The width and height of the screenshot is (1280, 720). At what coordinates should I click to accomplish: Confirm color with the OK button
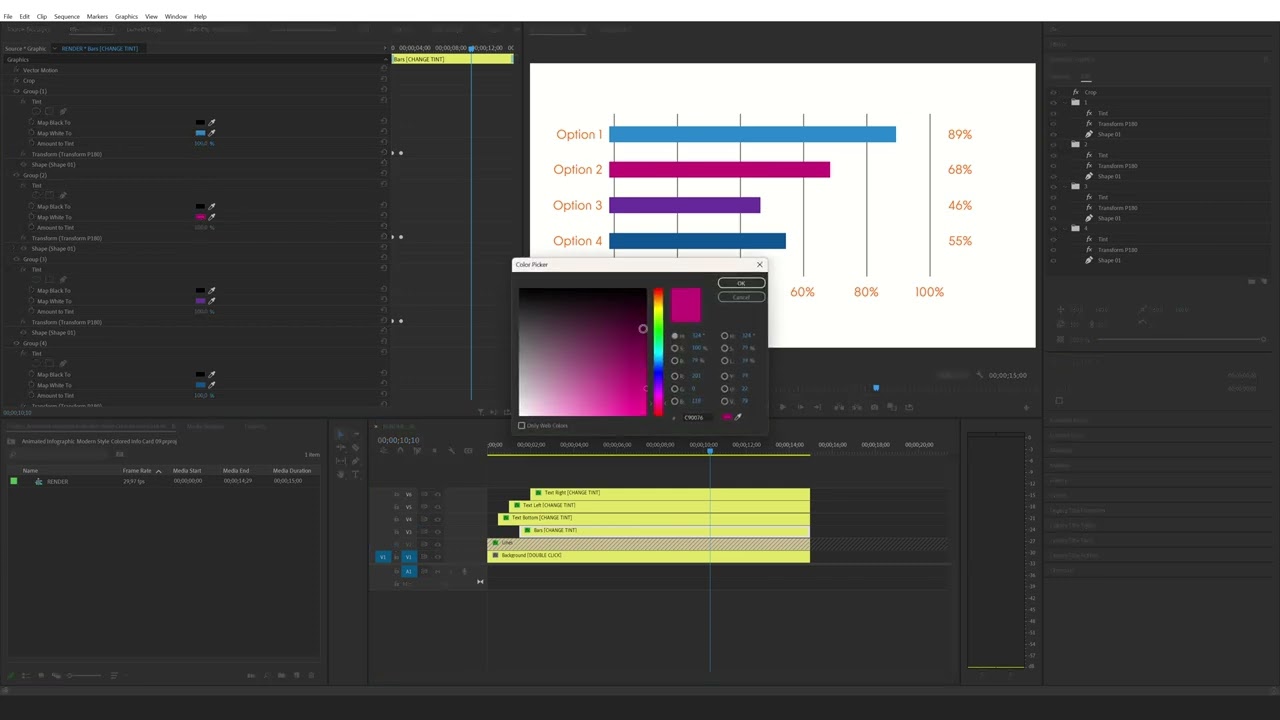[x=741, y=283]
